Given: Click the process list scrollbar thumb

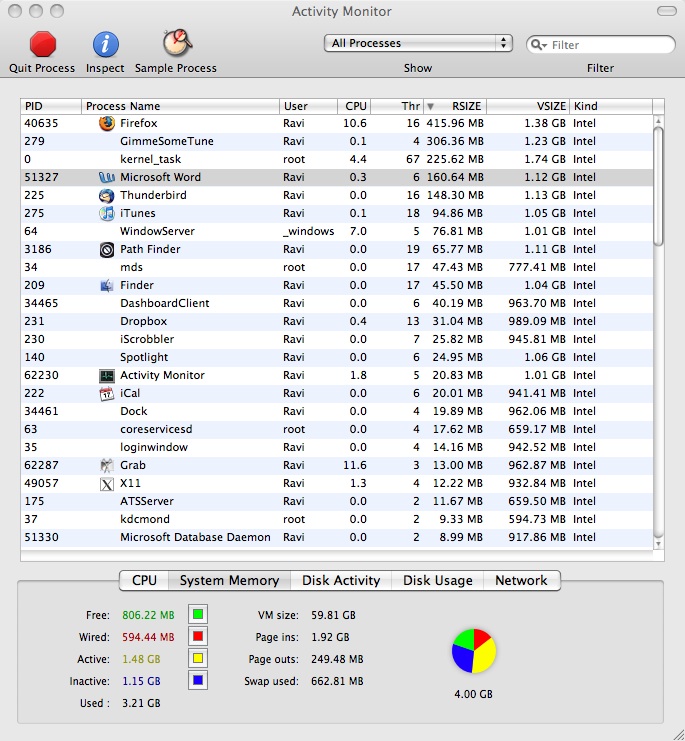Looking at the screenshot, I should (659, 186).
